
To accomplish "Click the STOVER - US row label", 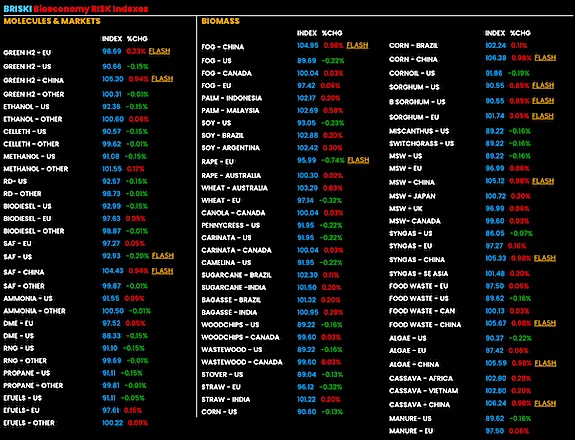I will [222, 375].
